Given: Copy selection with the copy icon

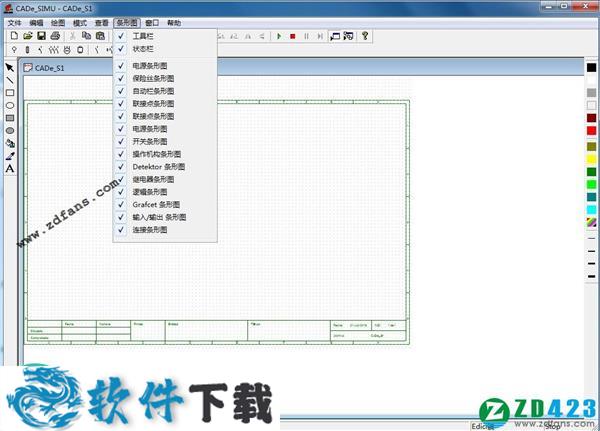Looking at the screenshot, I should pos(86,36).
